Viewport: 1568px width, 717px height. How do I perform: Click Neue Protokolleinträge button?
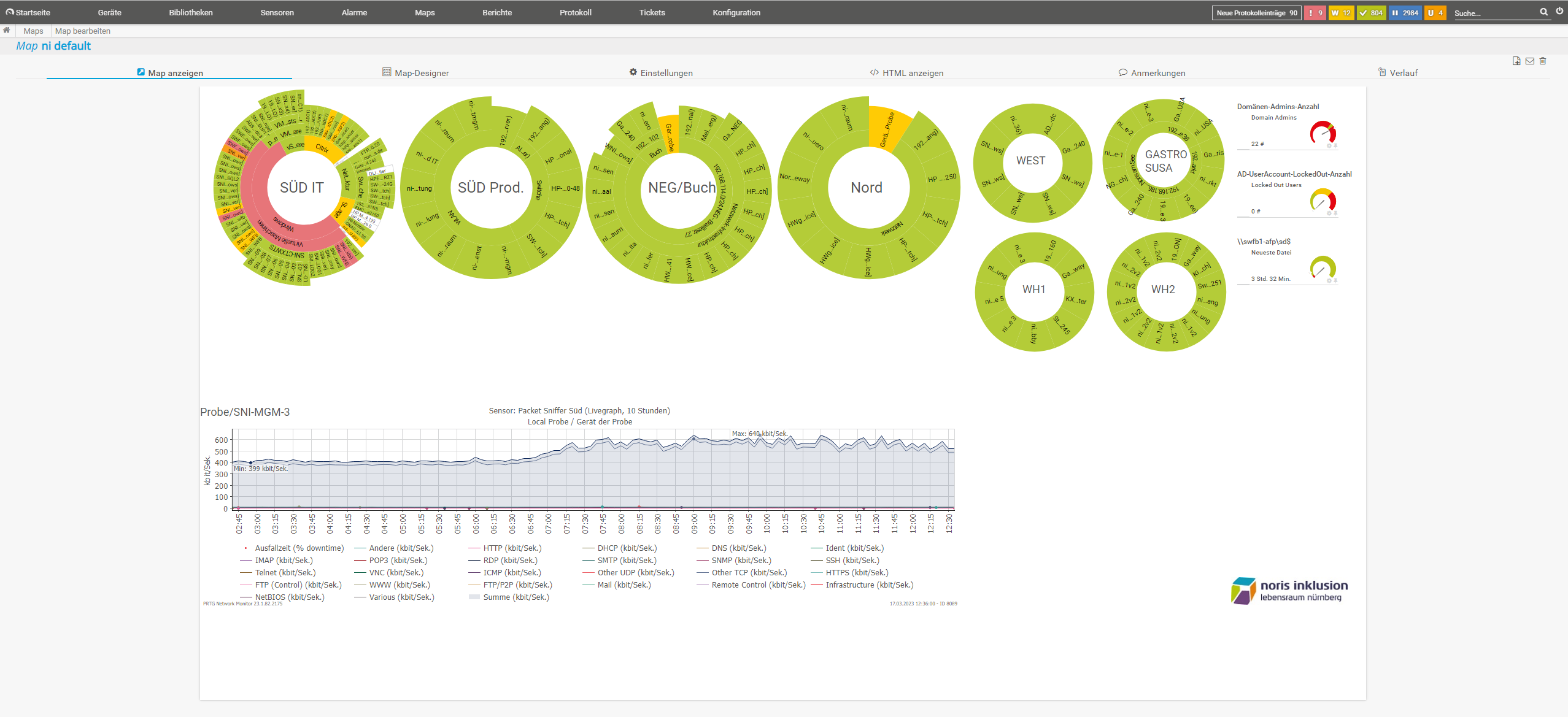coord(1256,13)
